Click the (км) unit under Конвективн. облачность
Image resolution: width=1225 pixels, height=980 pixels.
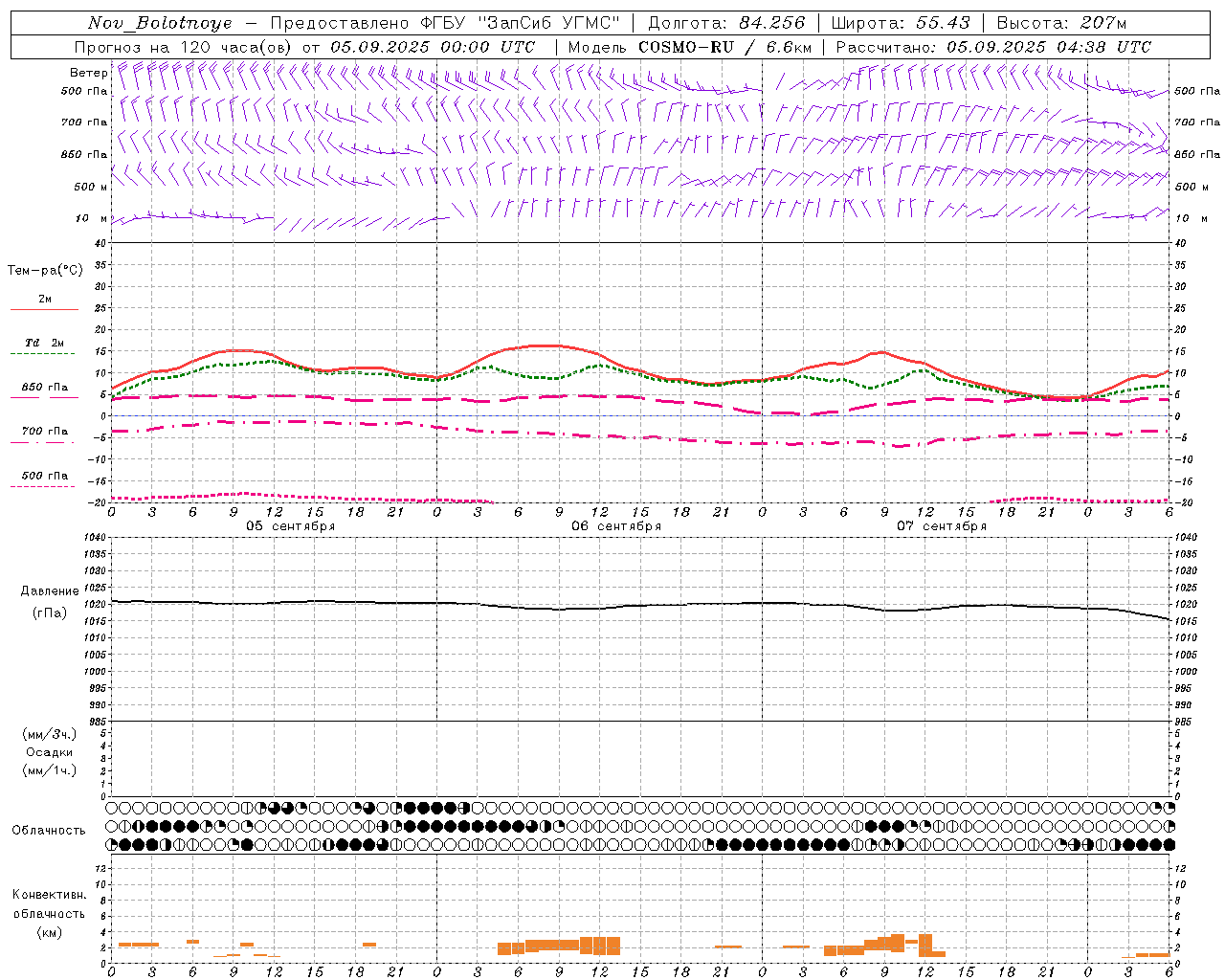click(49, 932)
